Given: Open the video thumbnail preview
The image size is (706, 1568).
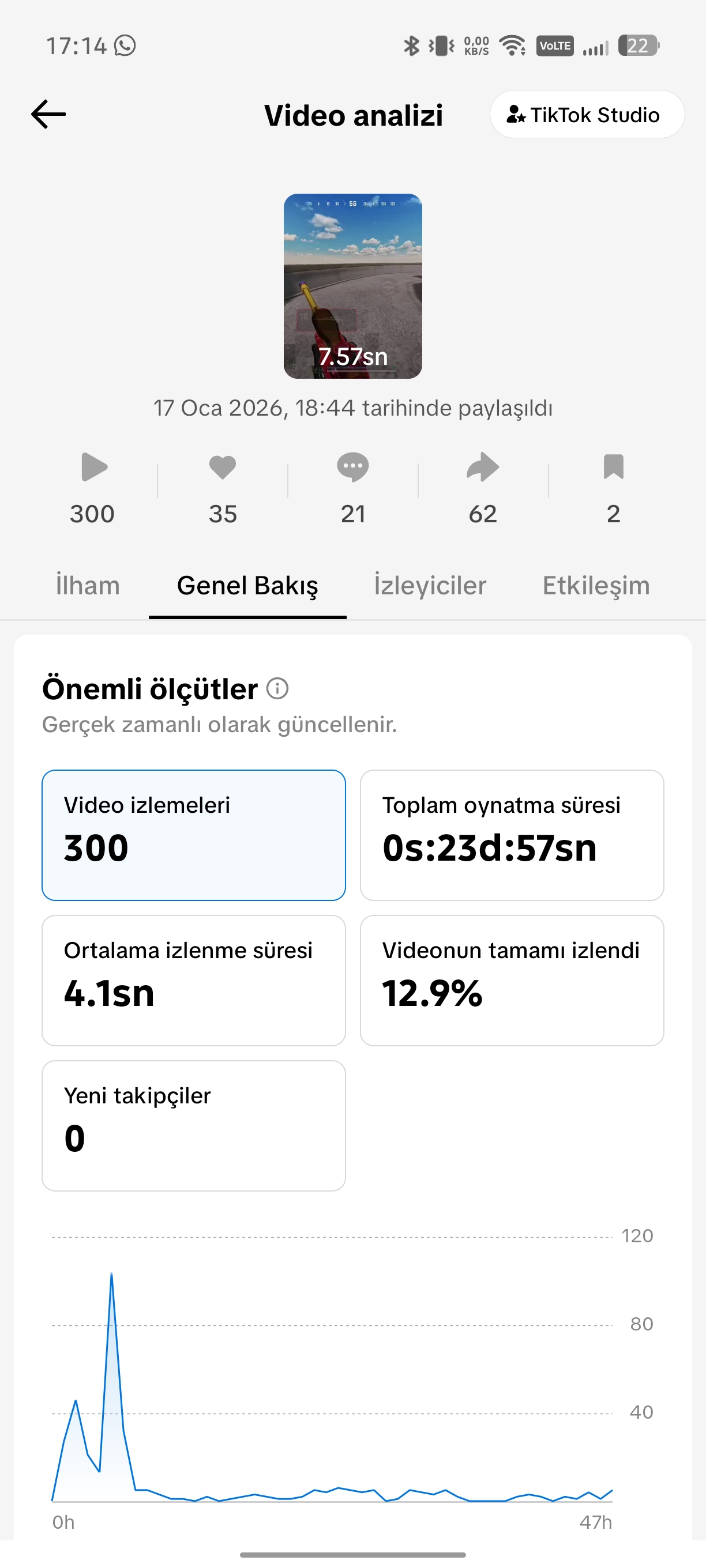Looking at the screenshot, I should [352, 286].
